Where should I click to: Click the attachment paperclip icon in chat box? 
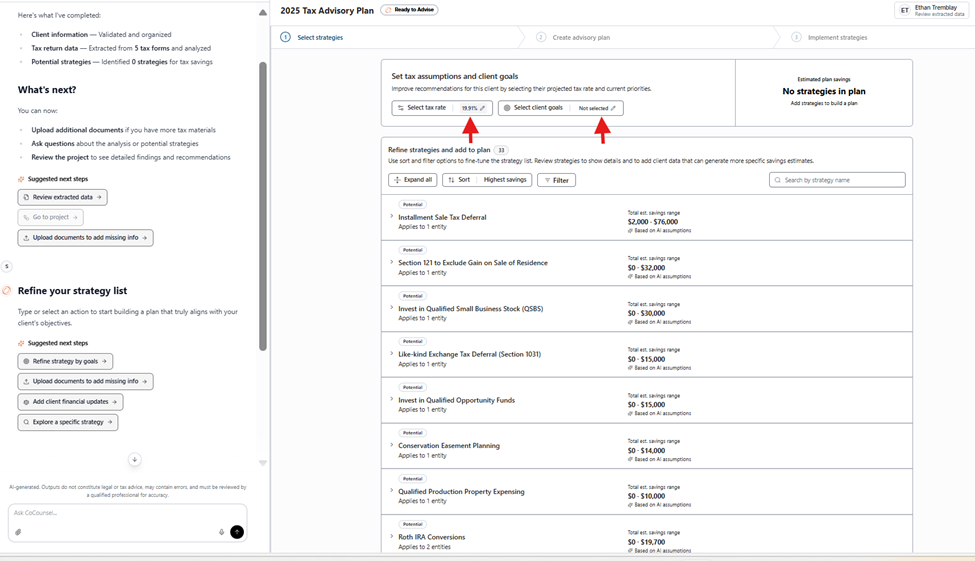[18, 532]
